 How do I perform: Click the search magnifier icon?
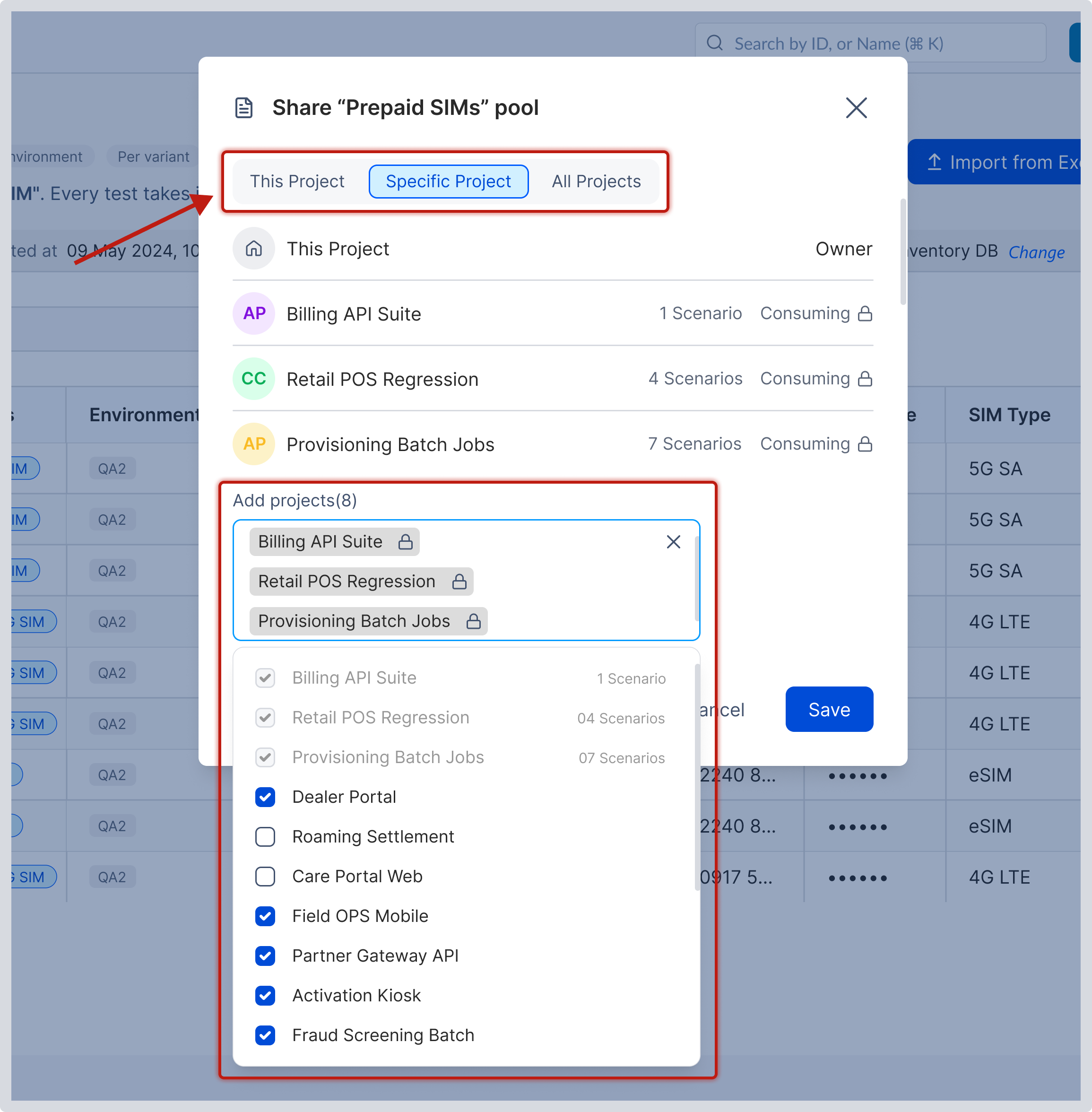pos(715,43)
